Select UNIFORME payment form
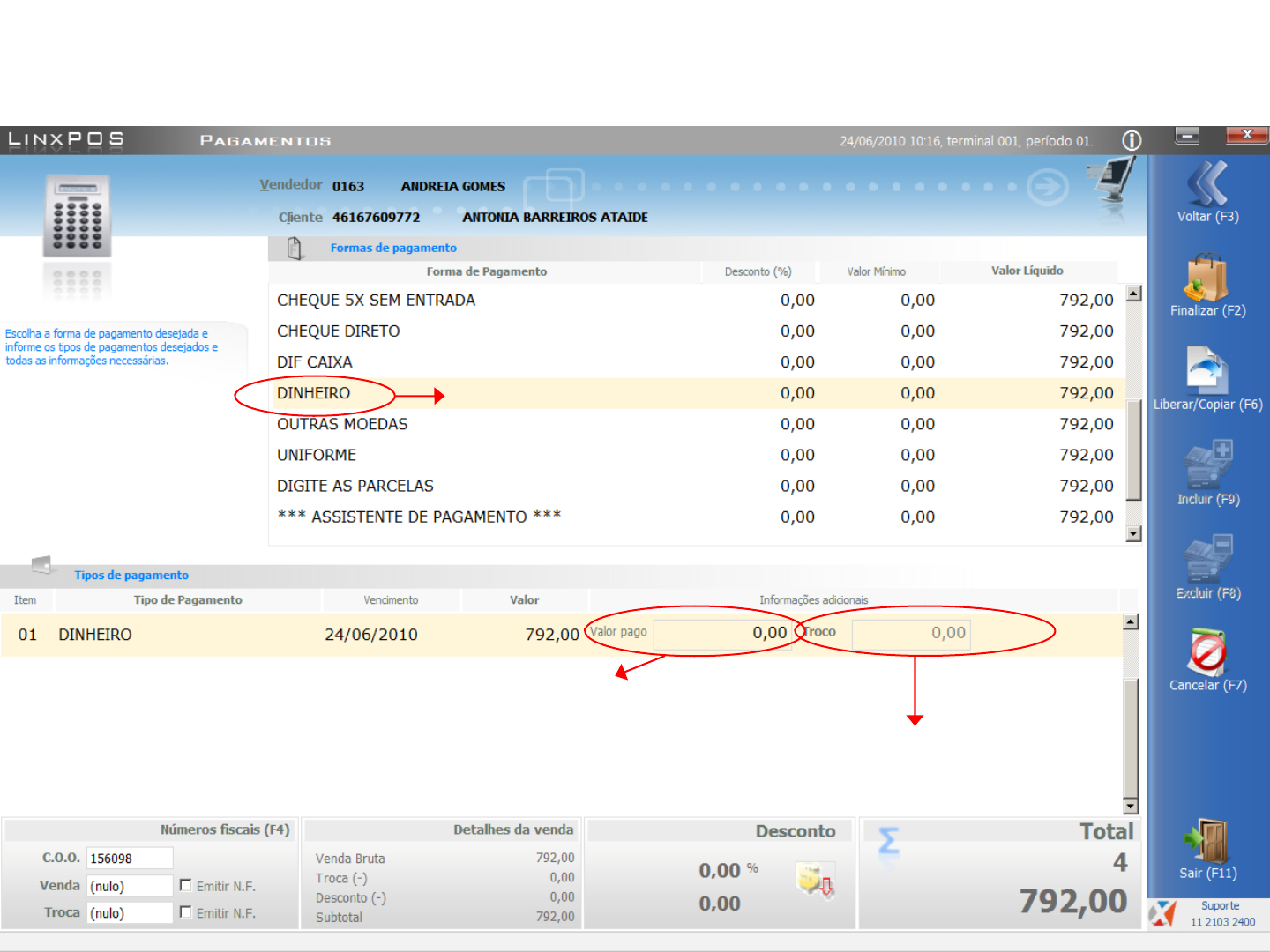The image size is (1270, 952). pyautogui.click(x=695, y=455)
